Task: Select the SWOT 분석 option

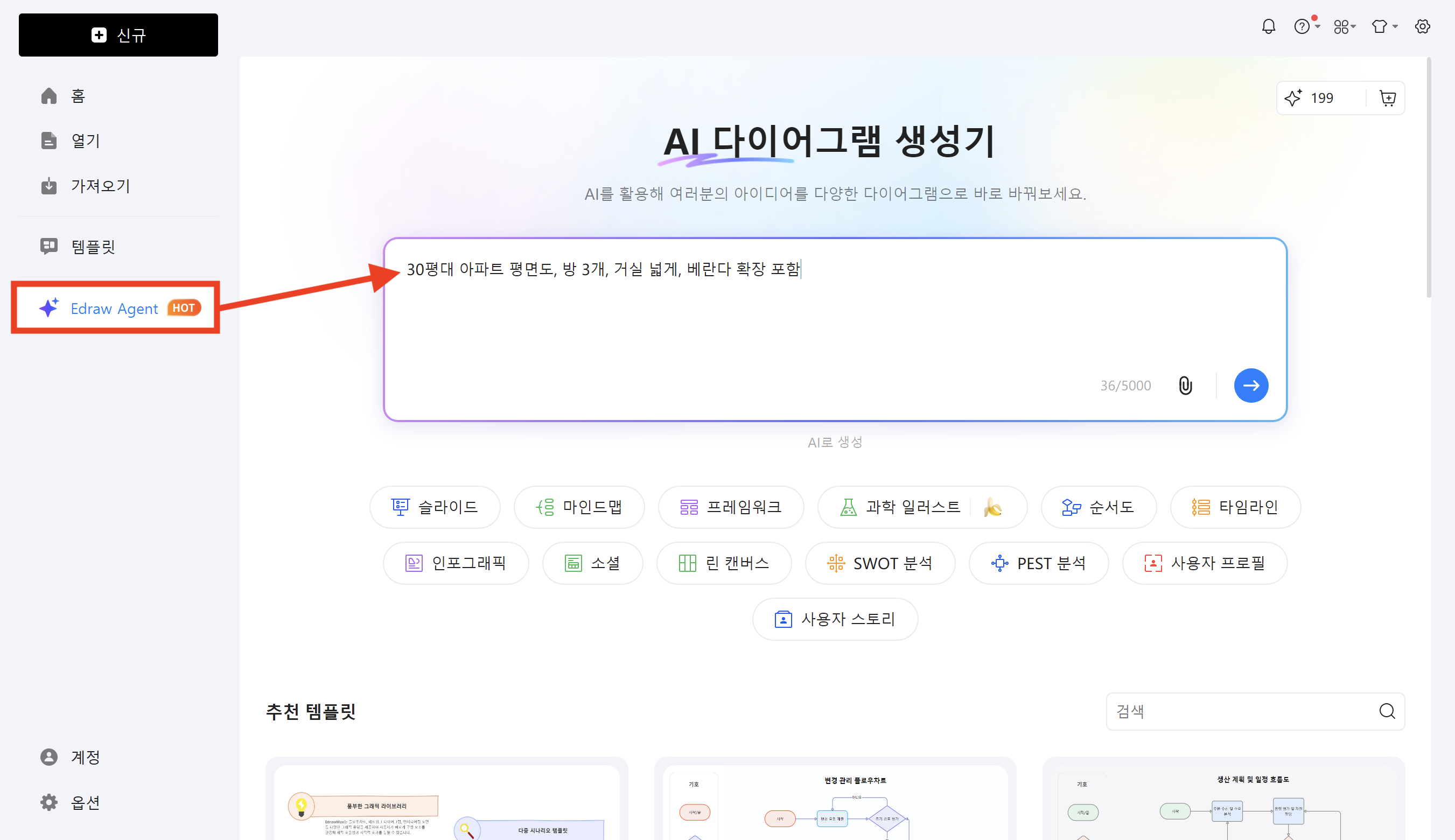Action: tap(879, 563)
